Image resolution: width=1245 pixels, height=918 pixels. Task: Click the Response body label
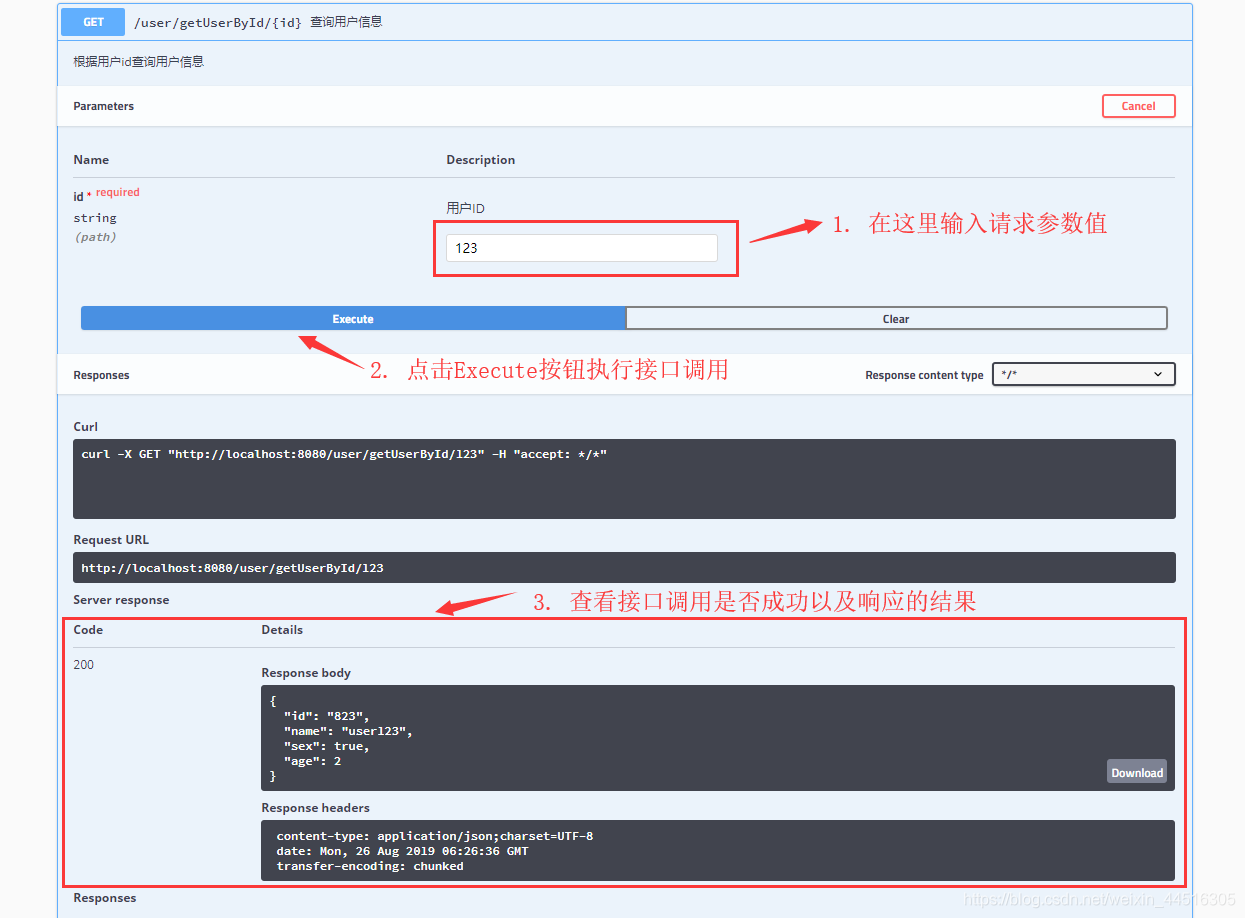pos(306,673)
